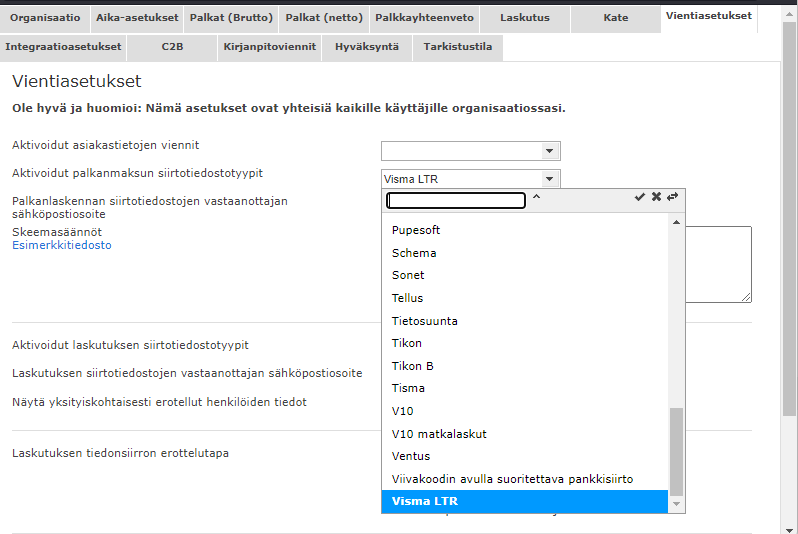798x534 pixels.
Task: Switch to the Laskutus tab
Action: 525,18
